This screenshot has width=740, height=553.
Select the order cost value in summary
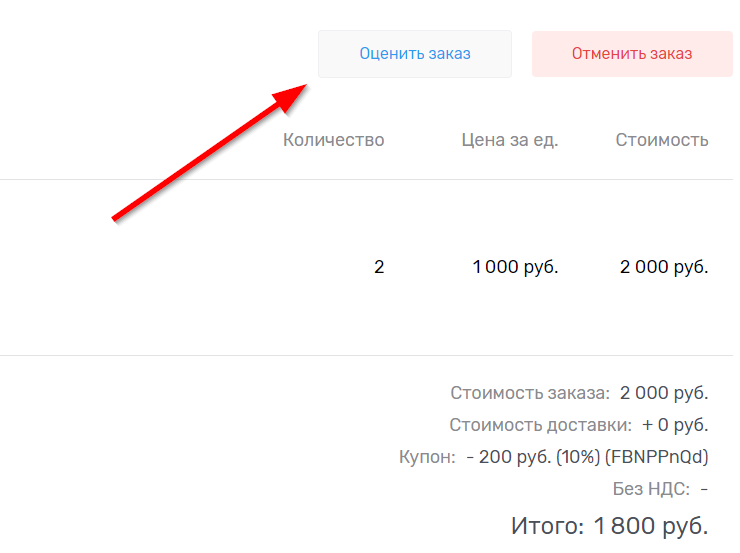pos(664,392)
